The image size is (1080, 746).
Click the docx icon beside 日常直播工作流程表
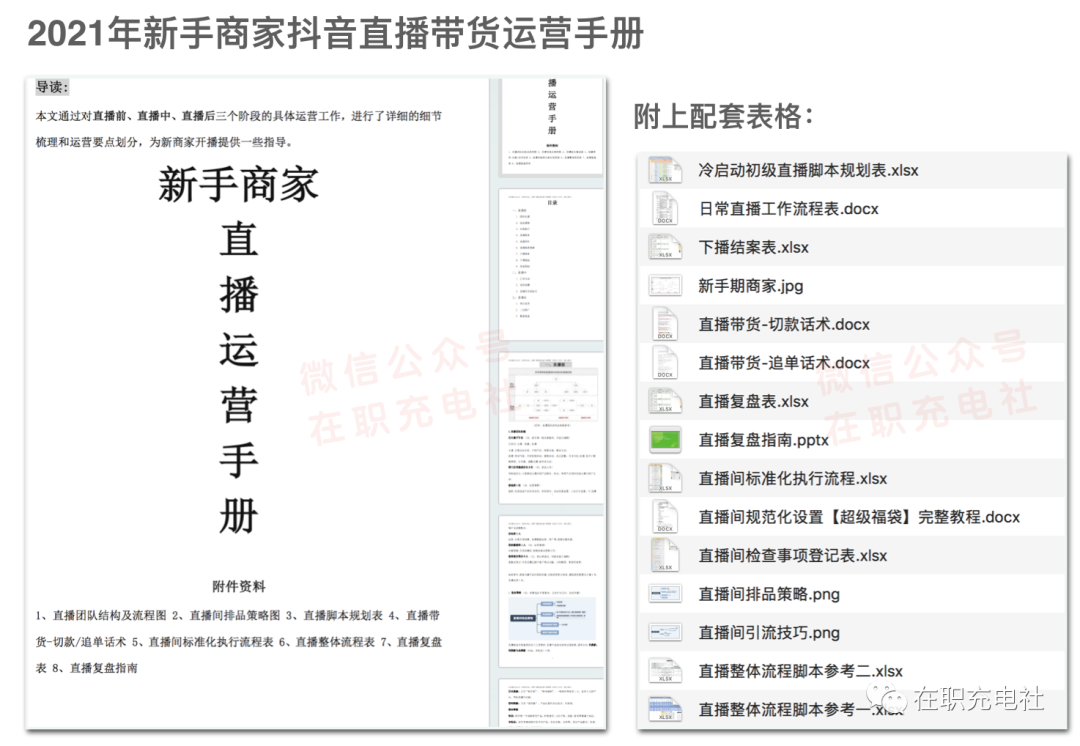tap(665, 209)
